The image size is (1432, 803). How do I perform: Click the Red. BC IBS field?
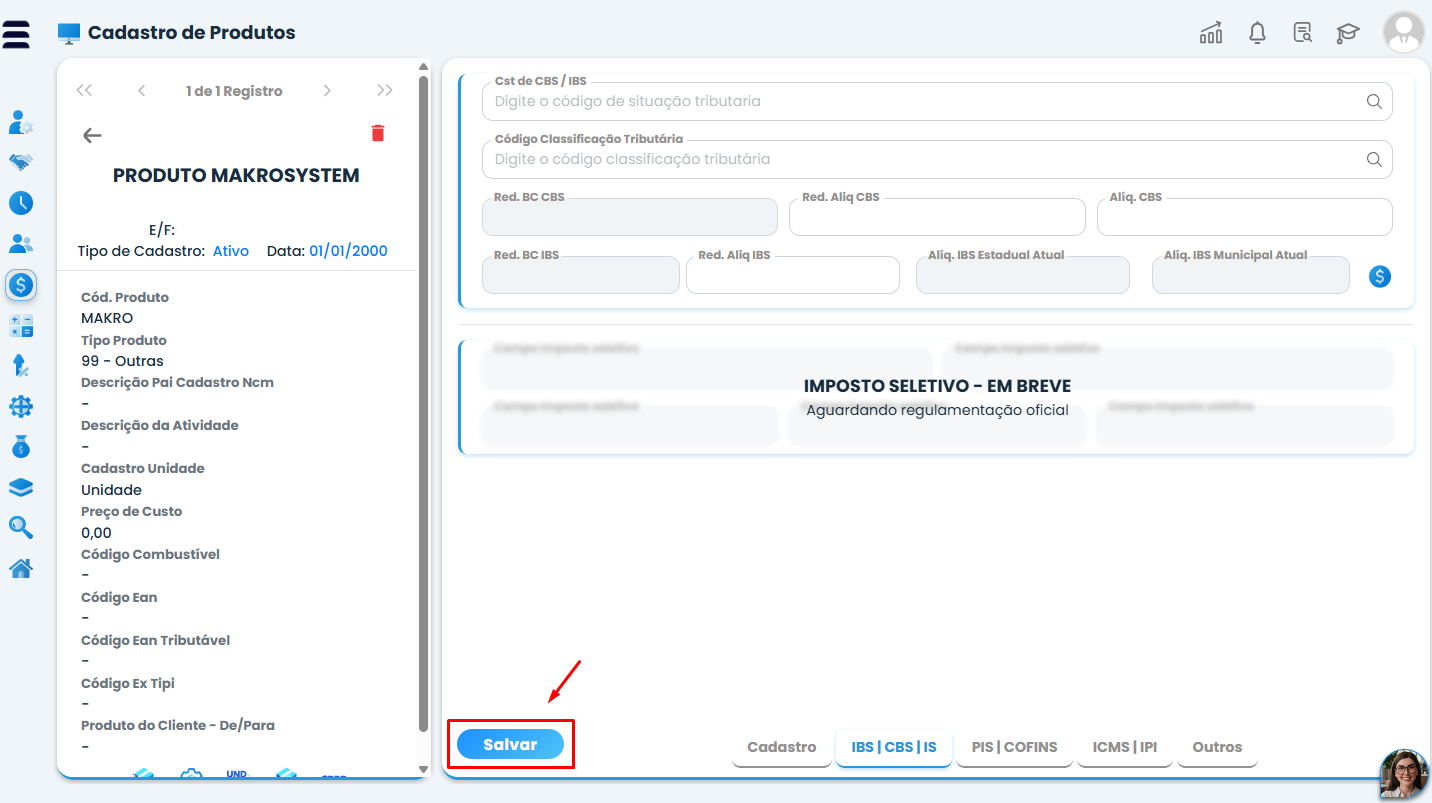580,275
